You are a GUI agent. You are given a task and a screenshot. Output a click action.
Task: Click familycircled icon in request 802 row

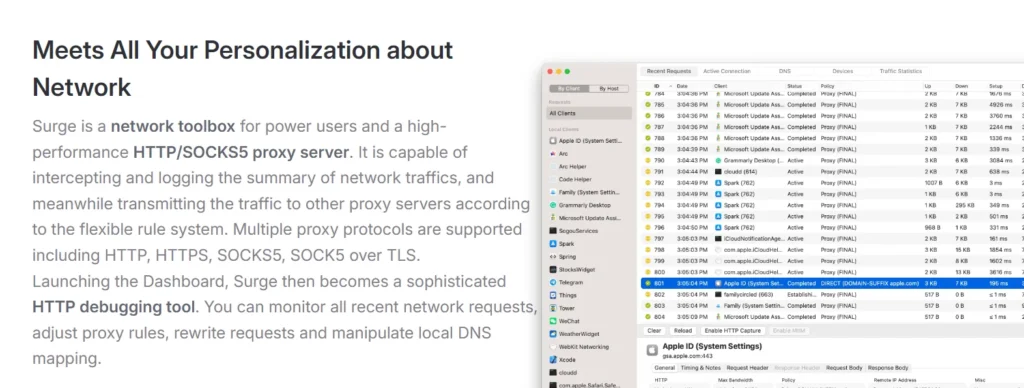tap(718, 295)
